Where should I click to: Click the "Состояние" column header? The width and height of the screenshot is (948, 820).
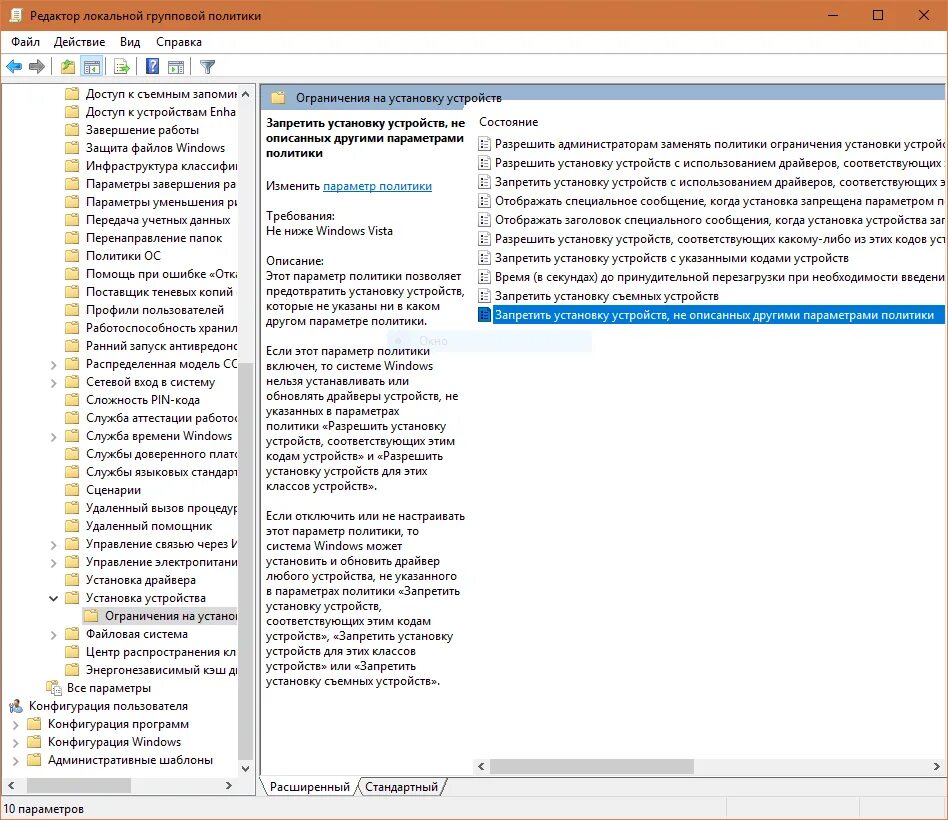point(508,122)
